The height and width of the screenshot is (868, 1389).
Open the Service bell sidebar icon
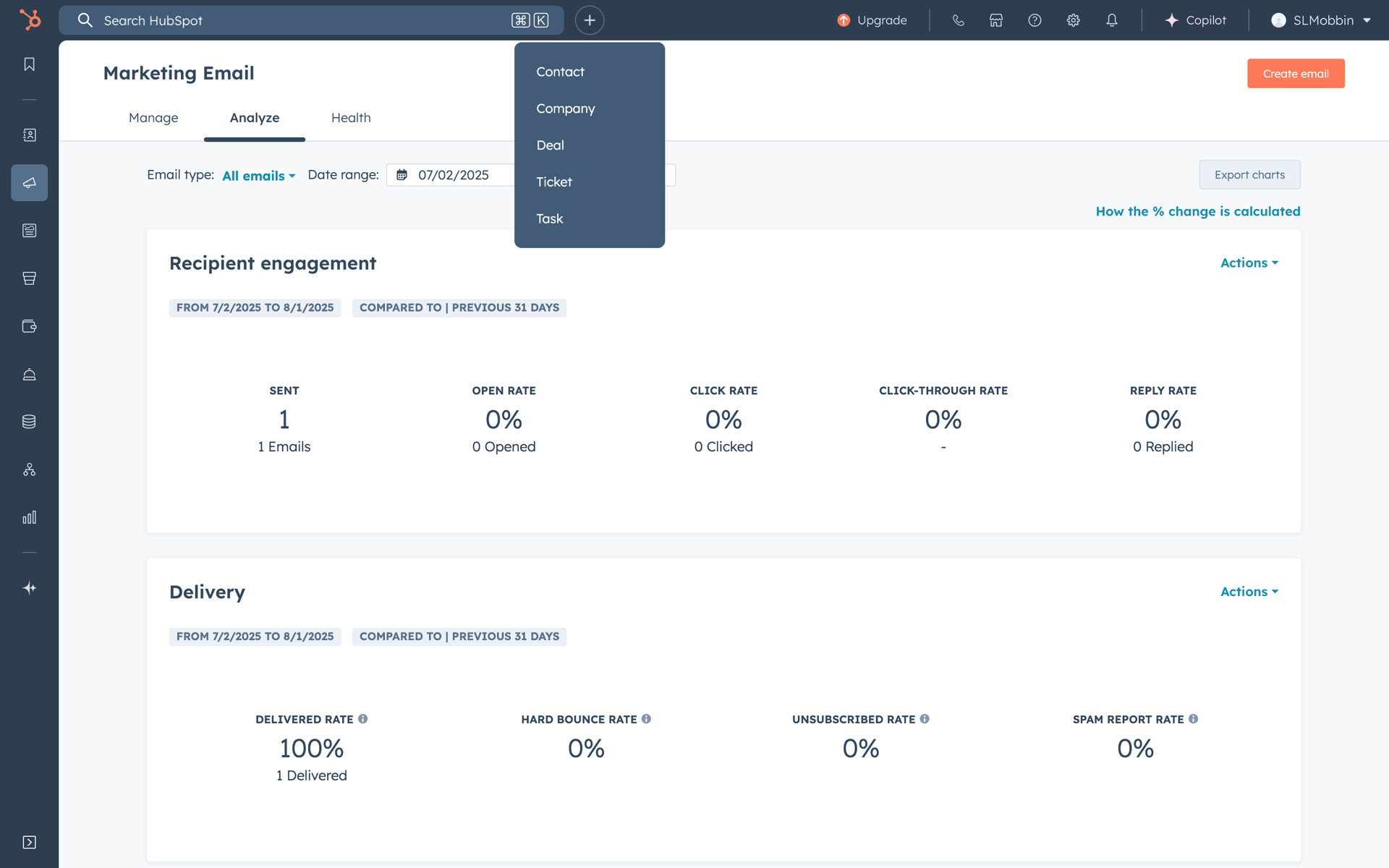pos(29,374)
